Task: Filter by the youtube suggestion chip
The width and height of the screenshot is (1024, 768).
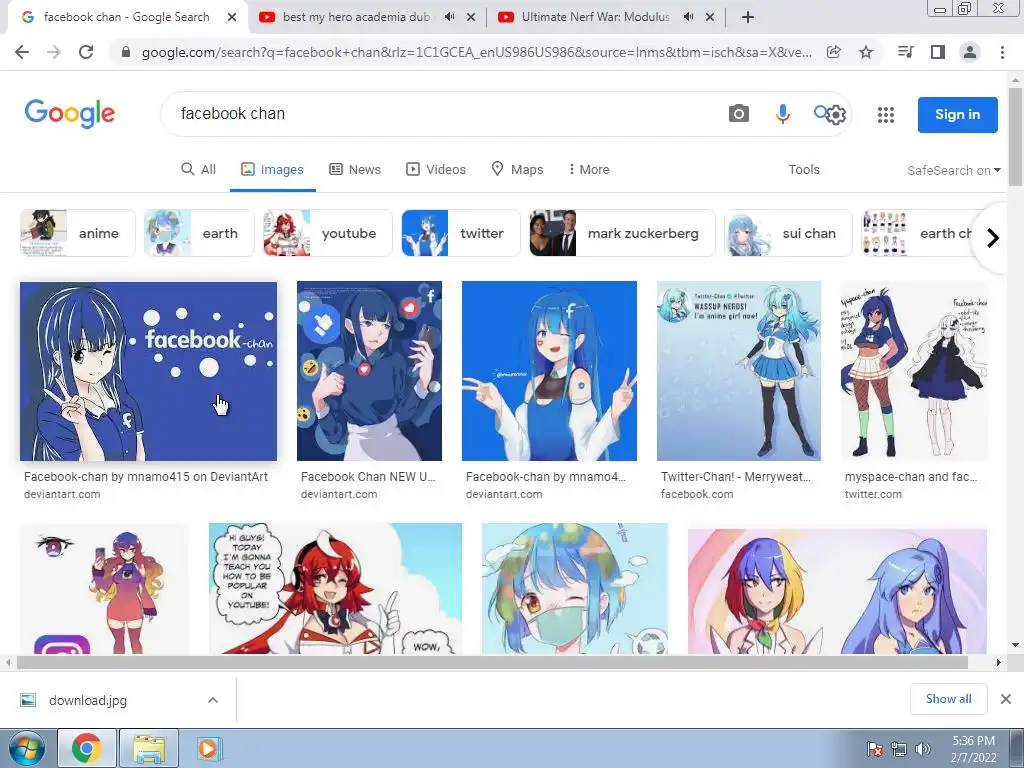Action: click(327, 233)
